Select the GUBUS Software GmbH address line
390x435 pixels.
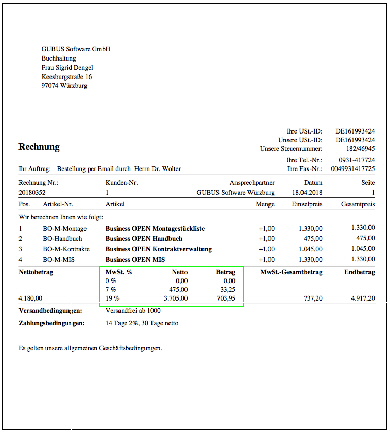point(76,49)
